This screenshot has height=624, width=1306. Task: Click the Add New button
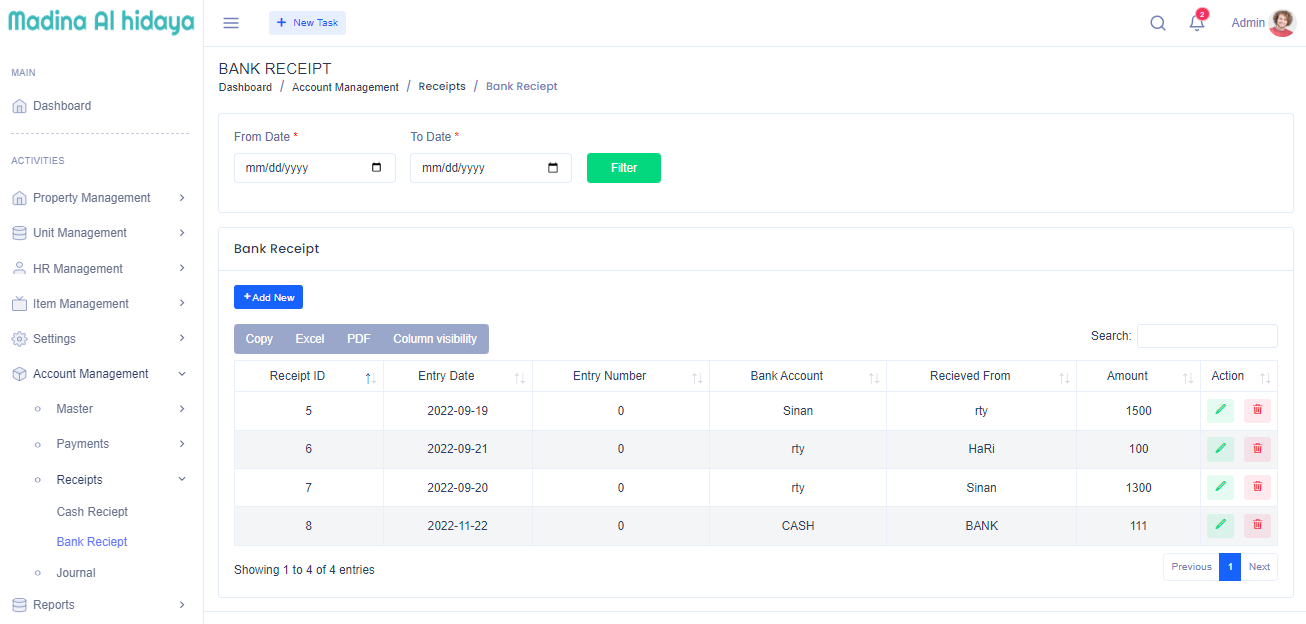click(268, 297)
